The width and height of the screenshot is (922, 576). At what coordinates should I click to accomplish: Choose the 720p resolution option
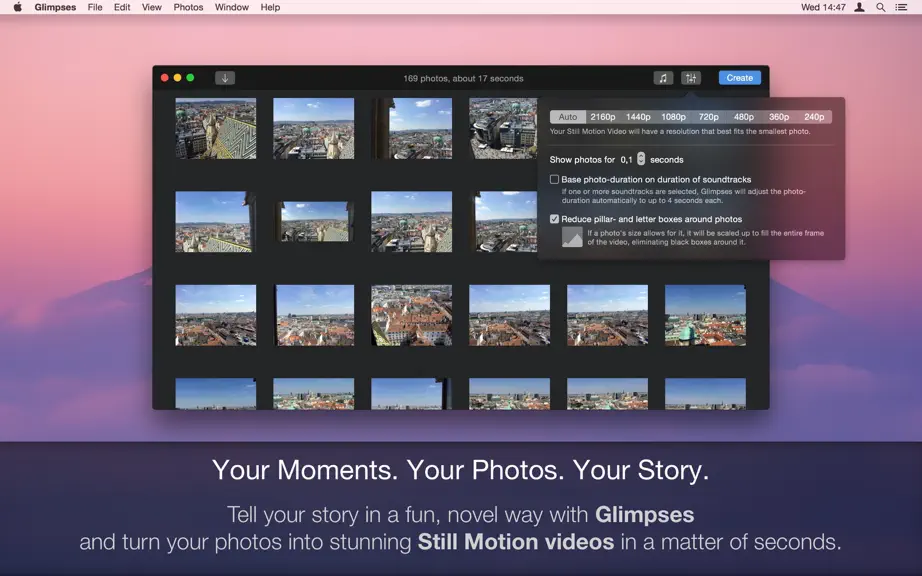click(x=709, y=116)
